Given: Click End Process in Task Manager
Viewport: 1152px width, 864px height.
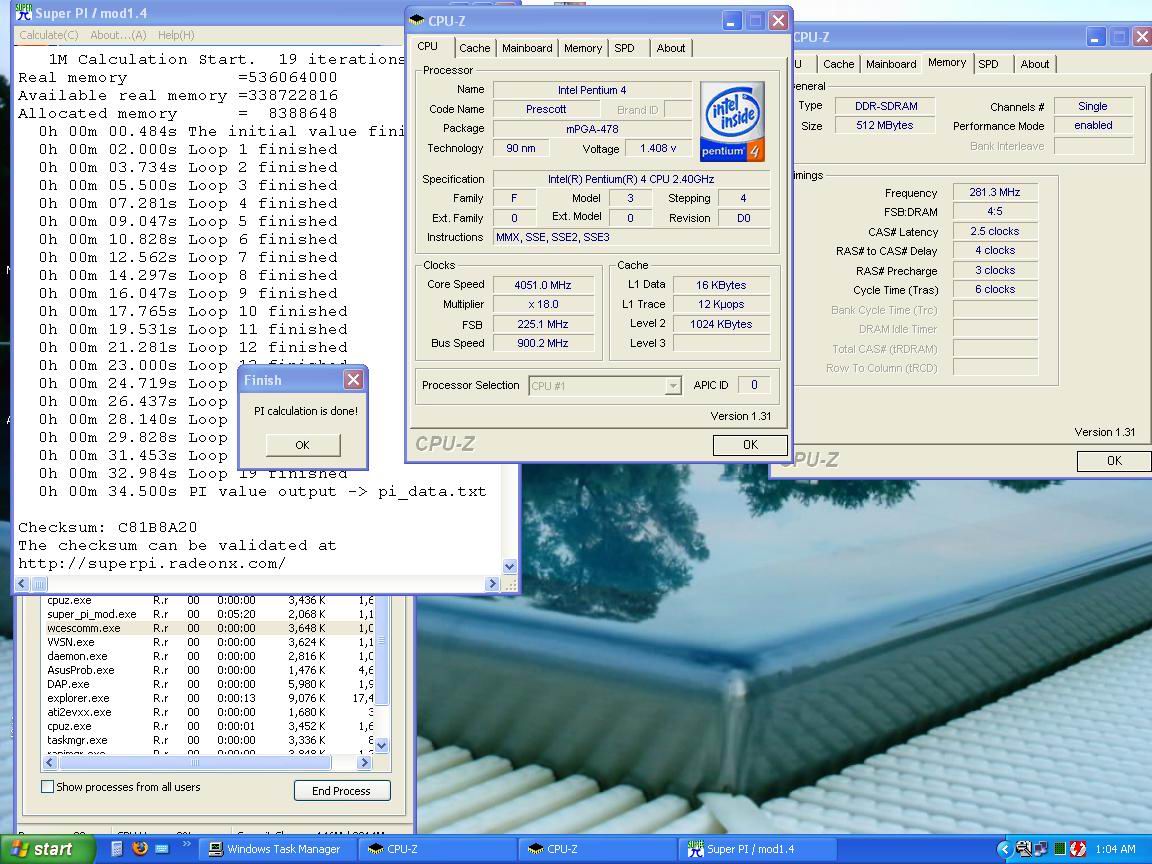Looking at the screenshot, I should 342,791.
